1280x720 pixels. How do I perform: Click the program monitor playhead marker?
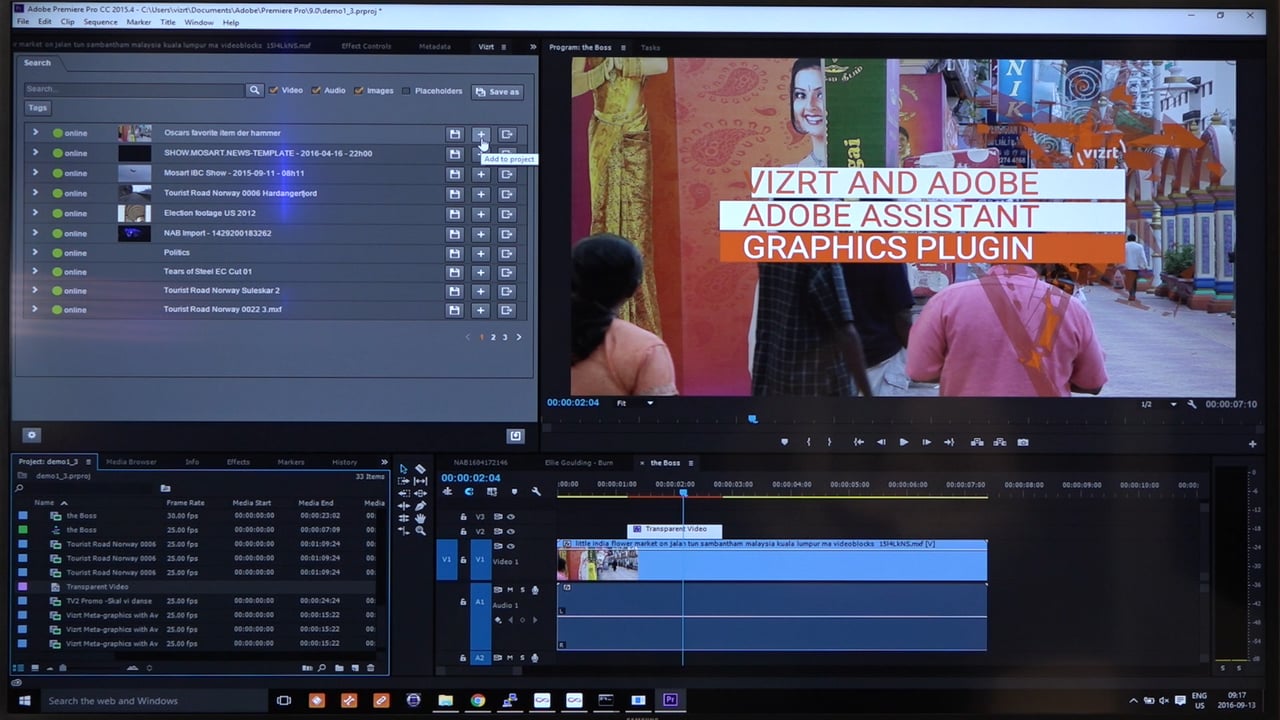coord(753,420)
